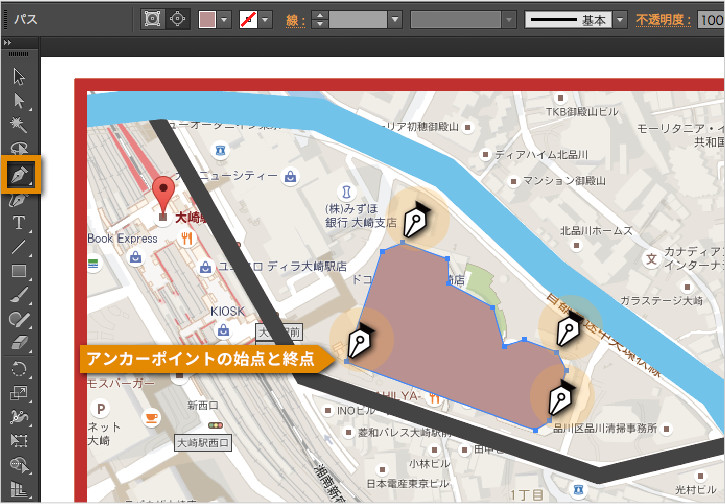Open the stroke color dropdown arrow
Screen dimensions: 725x504
265,20
